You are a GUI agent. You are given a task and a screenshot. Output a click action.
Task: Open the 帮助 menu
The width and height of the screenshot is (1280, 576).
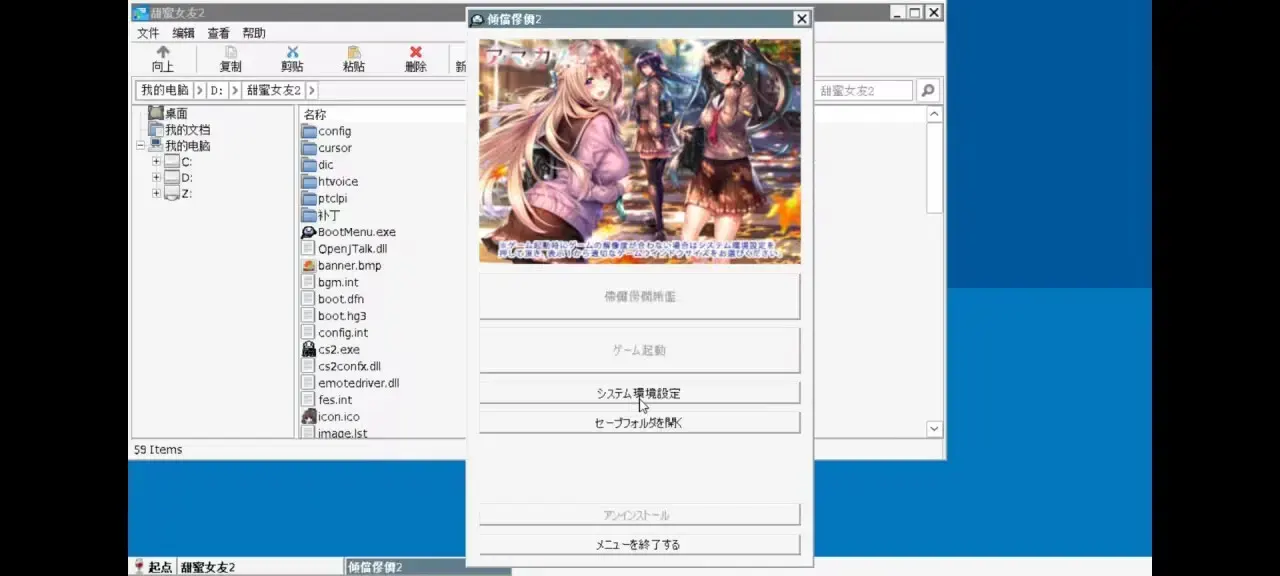[254, 33]
